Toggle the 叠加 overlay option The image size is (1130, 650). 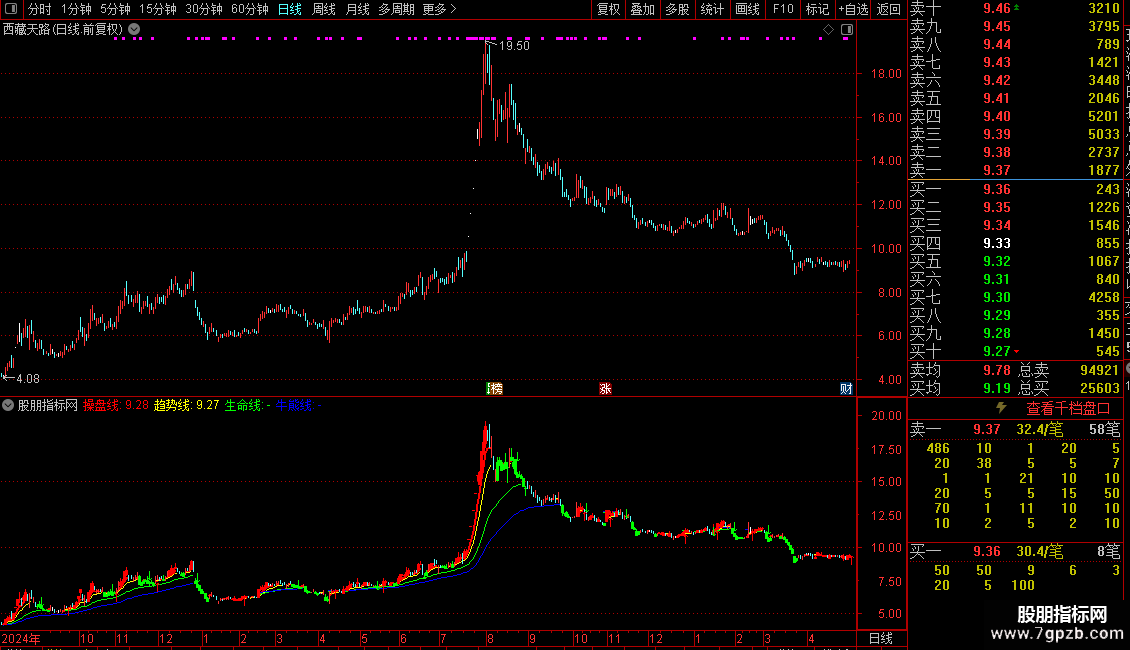click(x=642, y=9)
